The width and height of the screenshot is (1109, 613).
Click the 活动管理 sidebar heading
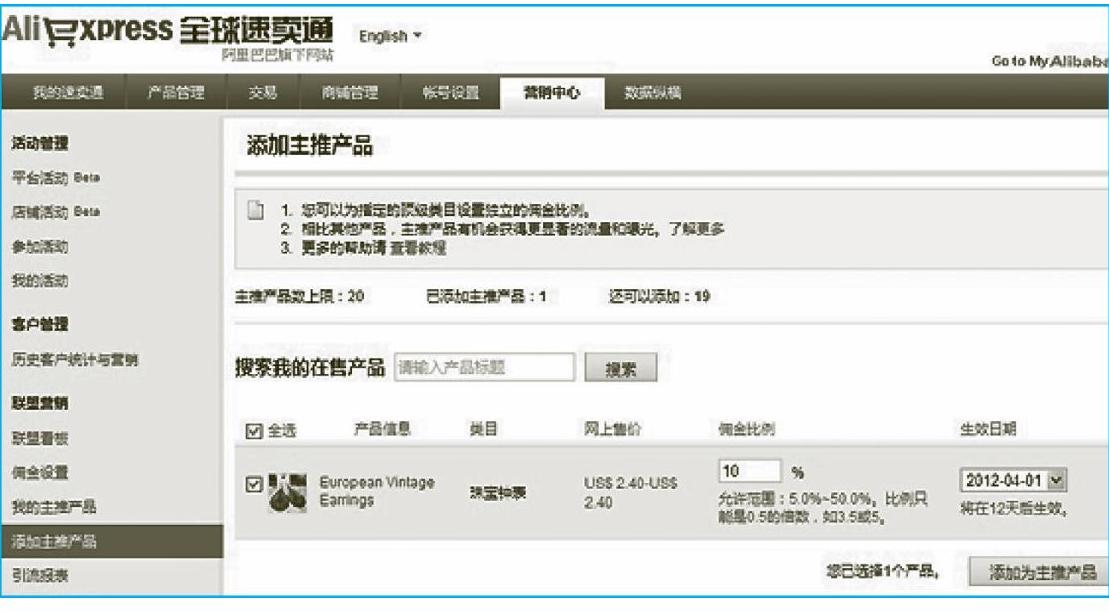point(40,143)
